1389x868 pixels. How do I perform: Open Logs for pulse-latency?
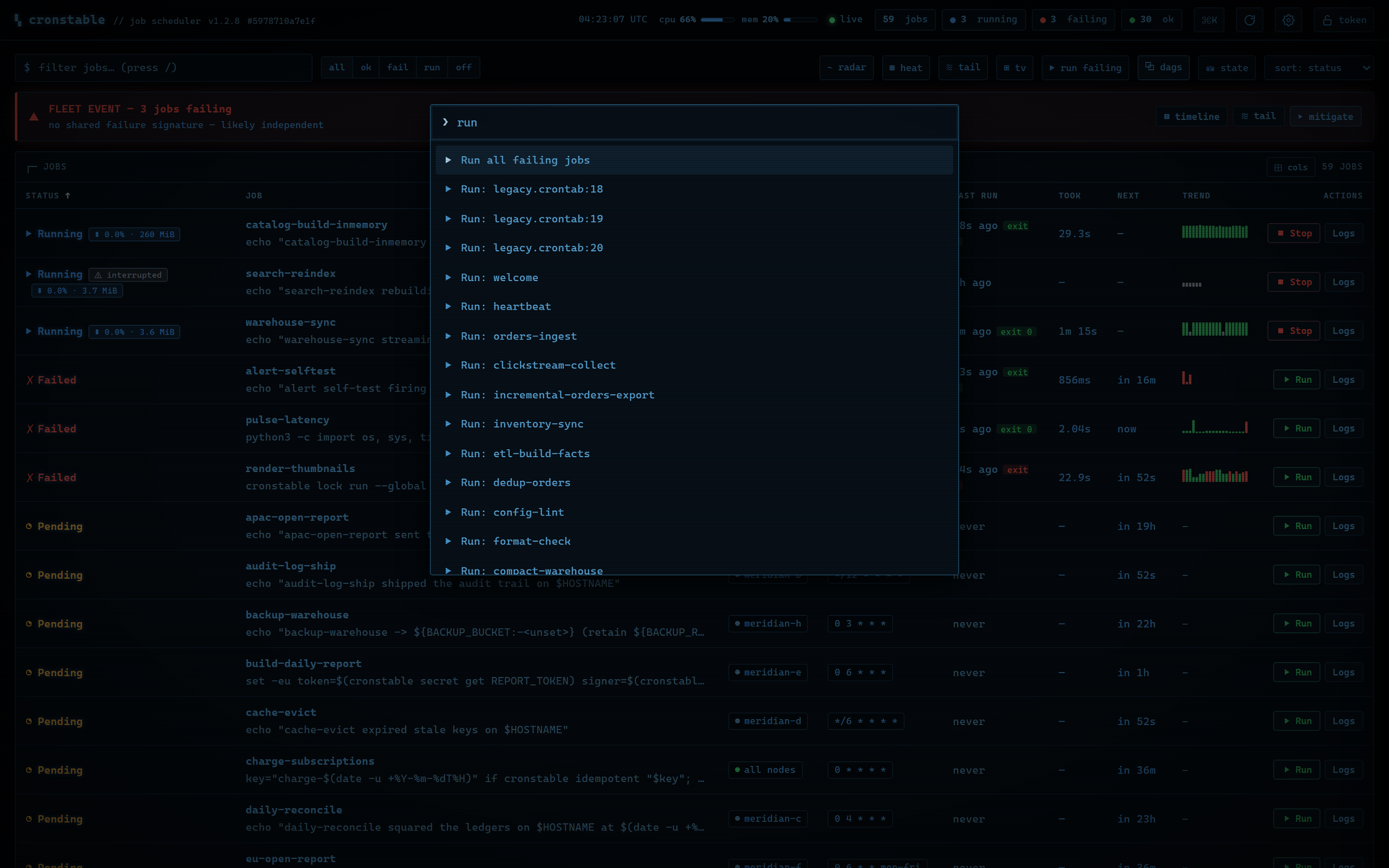click(1343, 429)
